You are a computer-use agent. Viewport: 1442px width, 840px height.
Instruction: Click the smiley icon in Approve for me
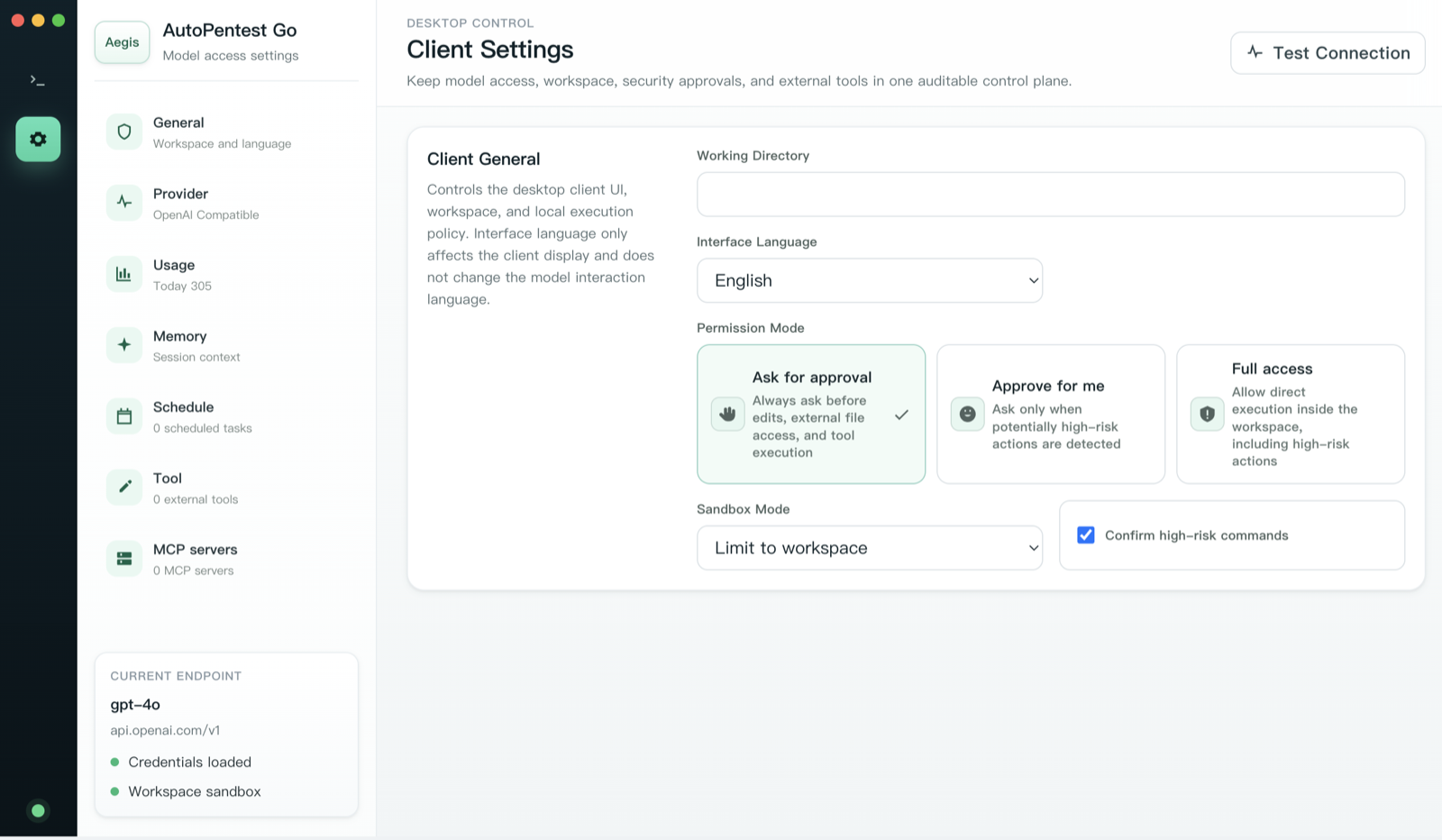click(x=967, y=414)
